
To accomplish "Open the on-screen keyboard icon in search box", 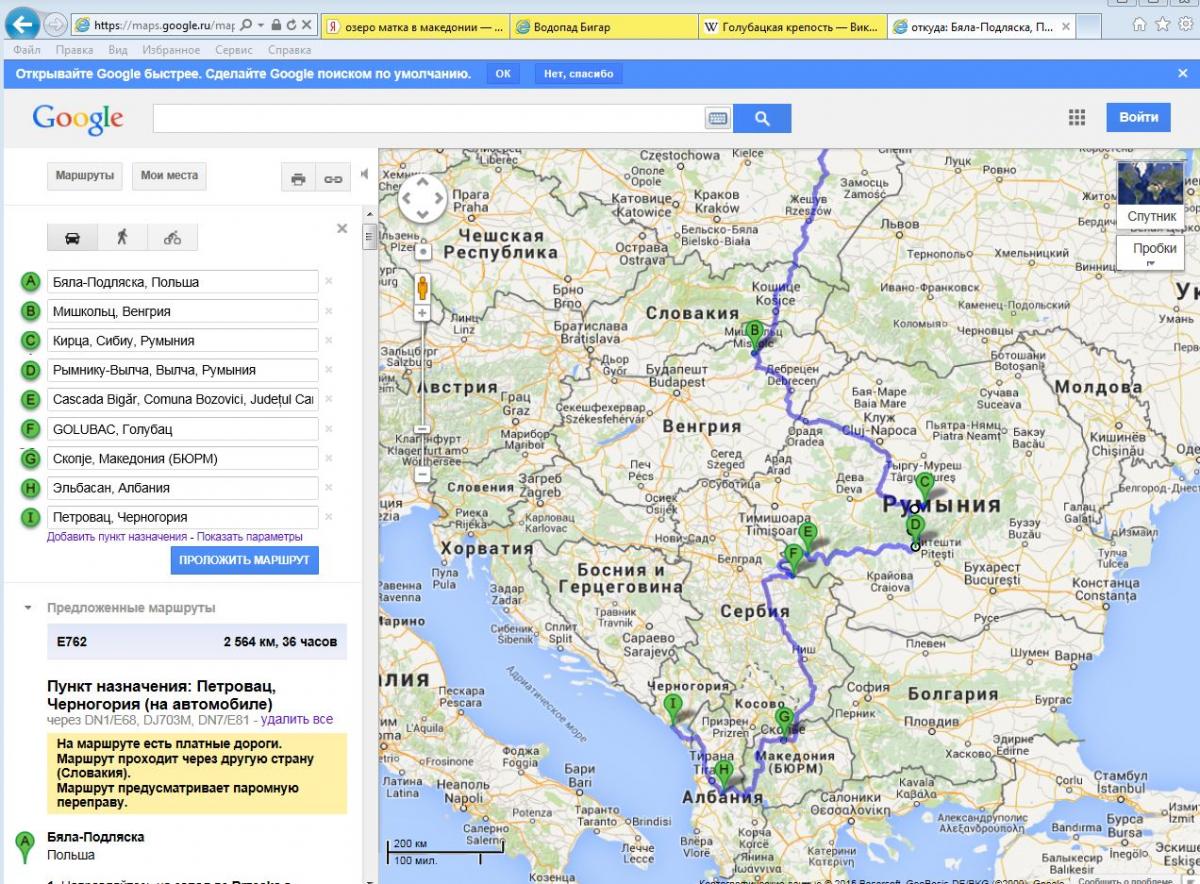I will [718, 118].
